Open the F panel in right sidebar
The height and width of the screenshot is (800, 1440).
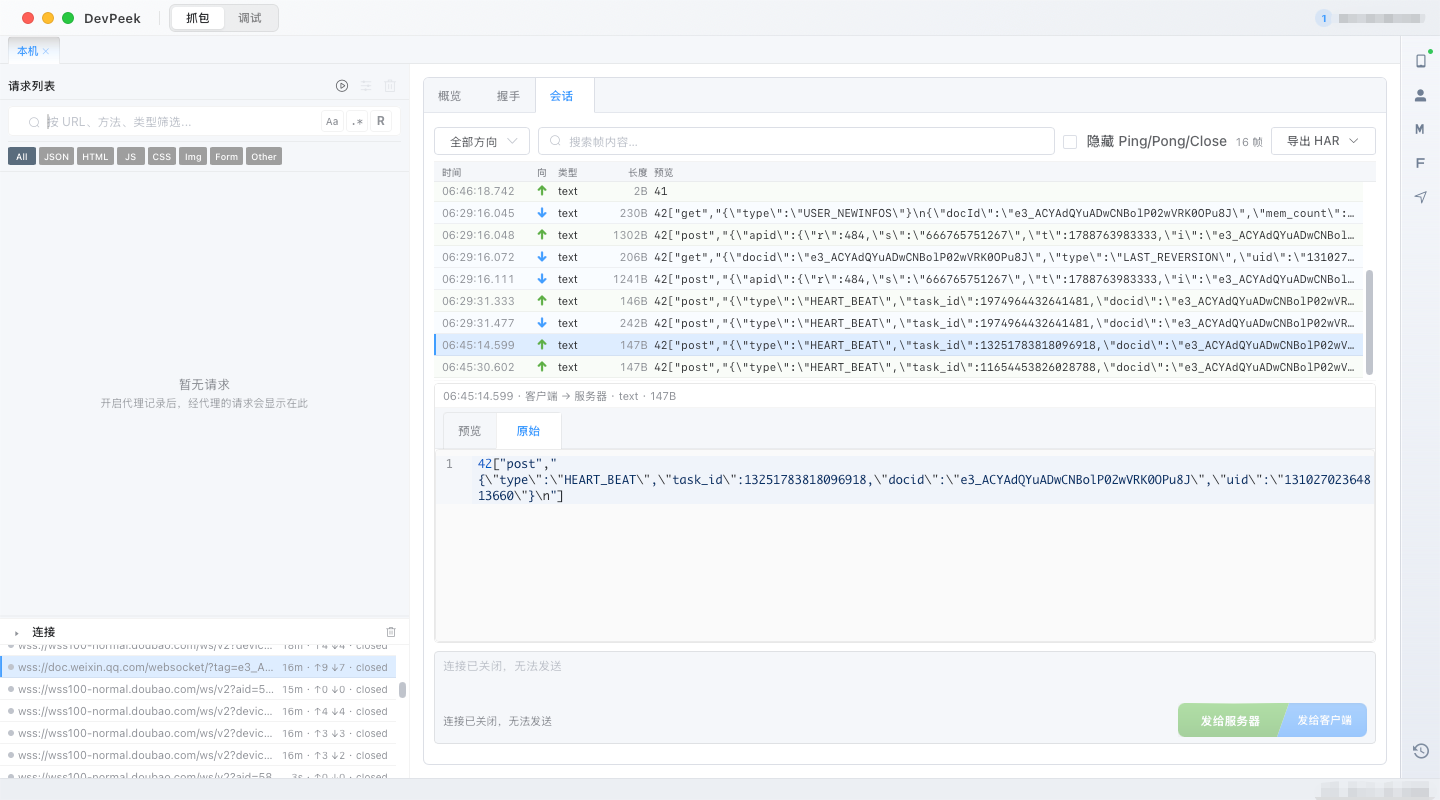[1420, 163]
